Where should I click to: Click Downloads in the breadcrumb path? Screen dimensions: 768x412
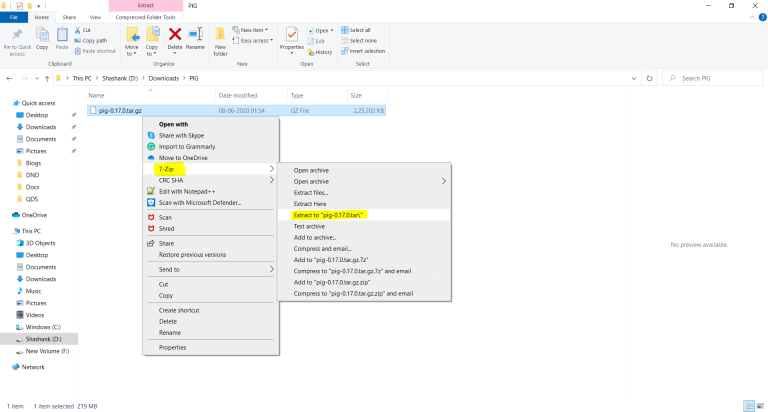click(164, 78)
